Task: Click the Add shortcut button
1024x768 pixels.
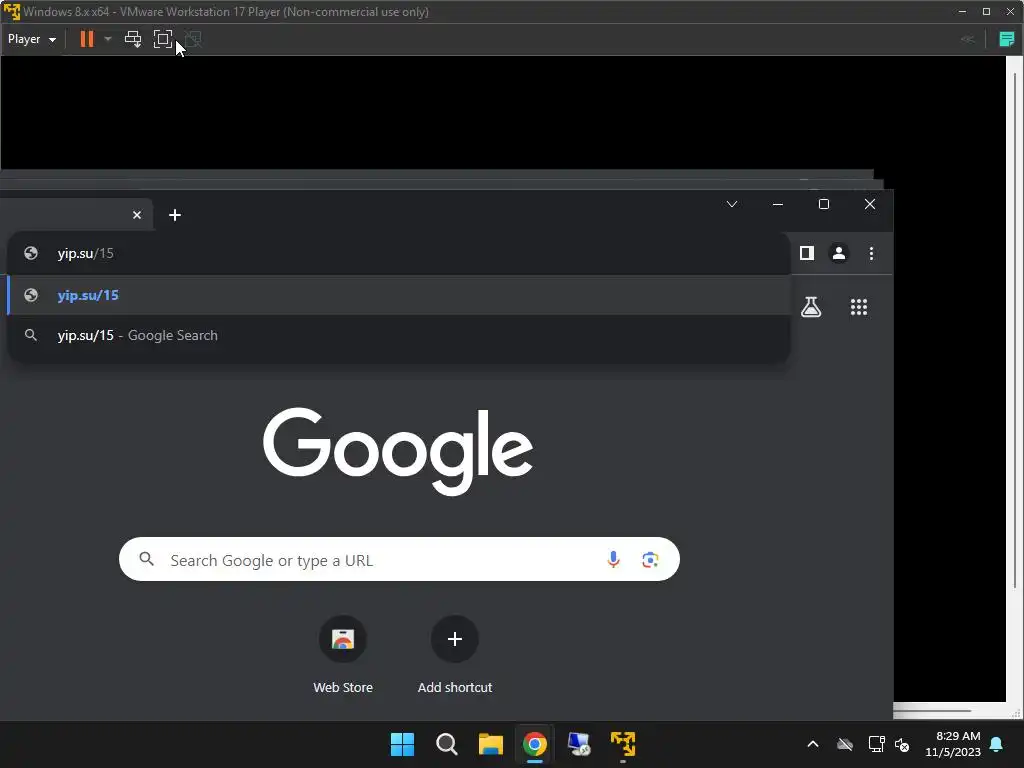Action: (455, 655)
